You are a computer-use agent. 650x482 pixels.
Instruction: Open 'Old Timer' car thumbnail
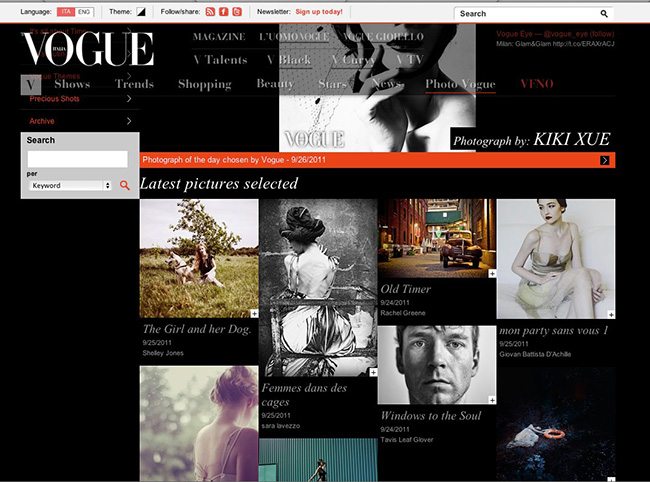[437, 238]
